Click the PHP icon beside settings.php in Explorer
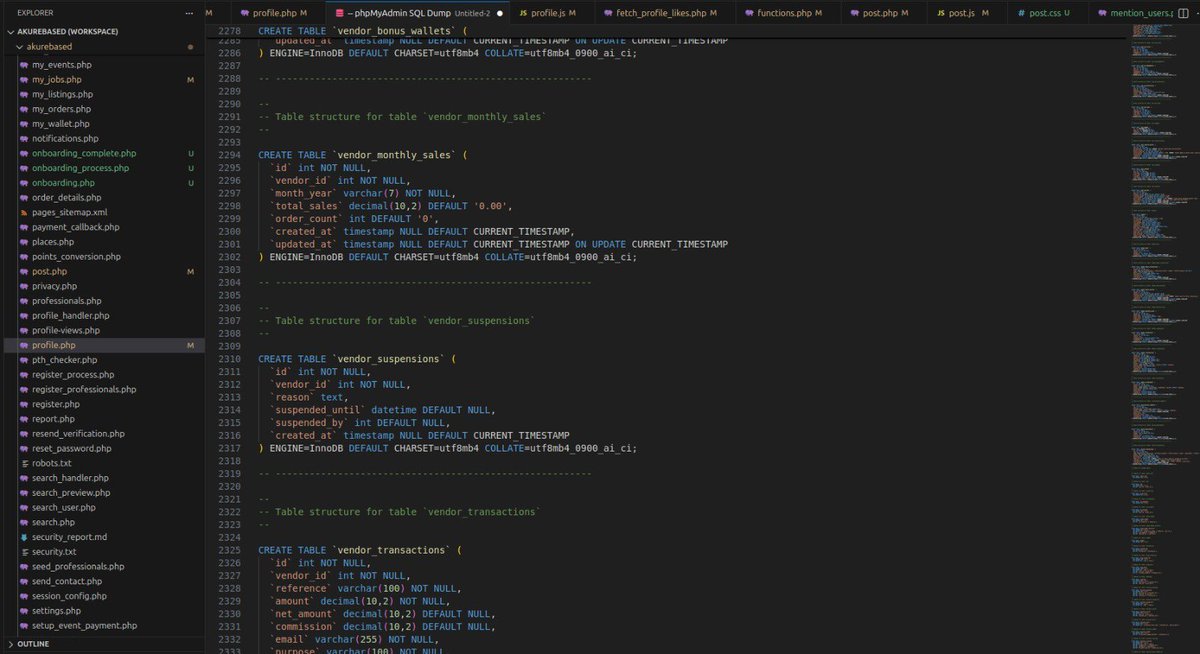Viewport: 1200px width, 654px height. [x=25, y=610]
